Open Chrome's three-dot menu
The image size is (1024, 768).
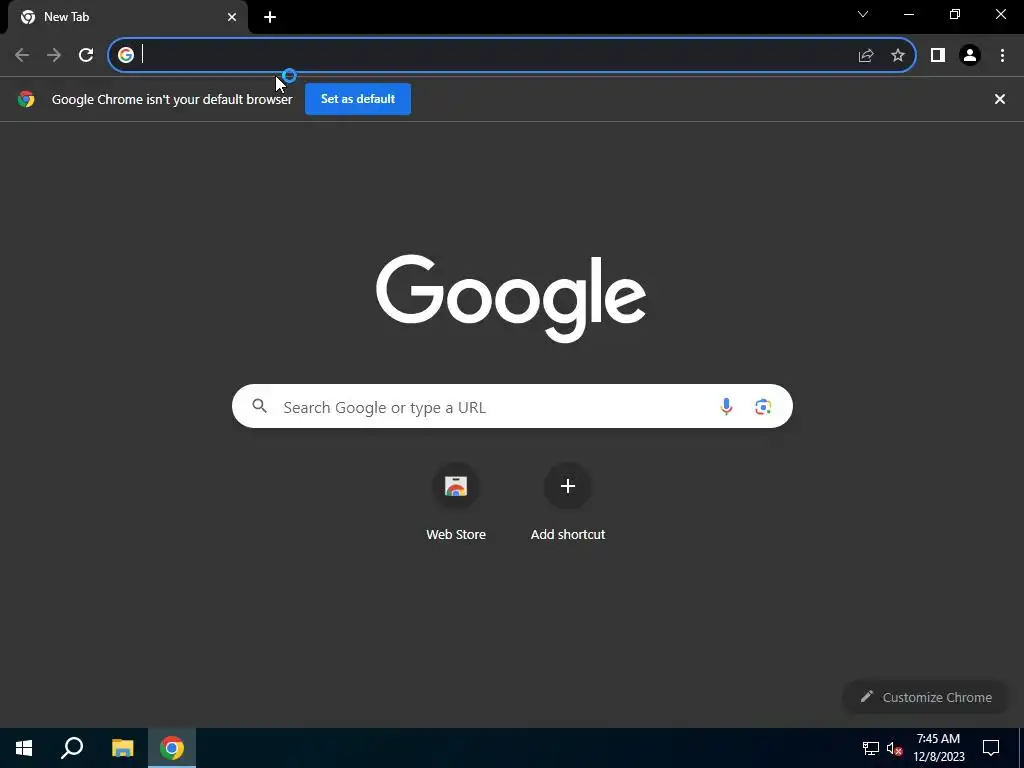[1002, 56]
